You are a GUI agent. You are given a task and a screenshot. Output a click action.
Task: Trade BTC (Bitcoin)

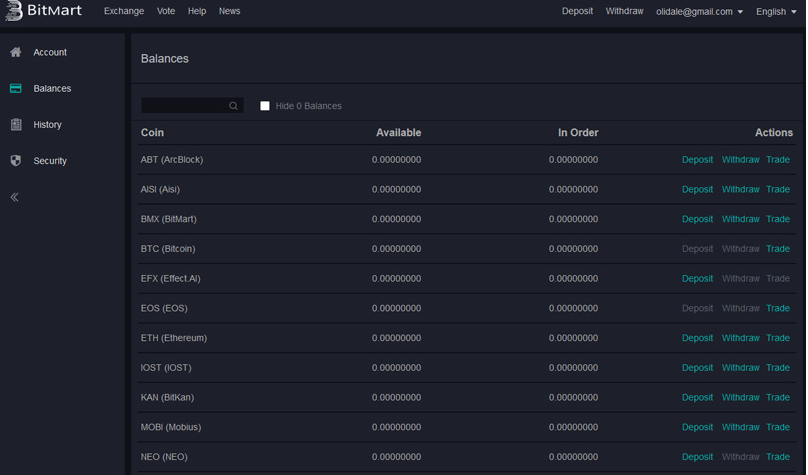[778, 249]
